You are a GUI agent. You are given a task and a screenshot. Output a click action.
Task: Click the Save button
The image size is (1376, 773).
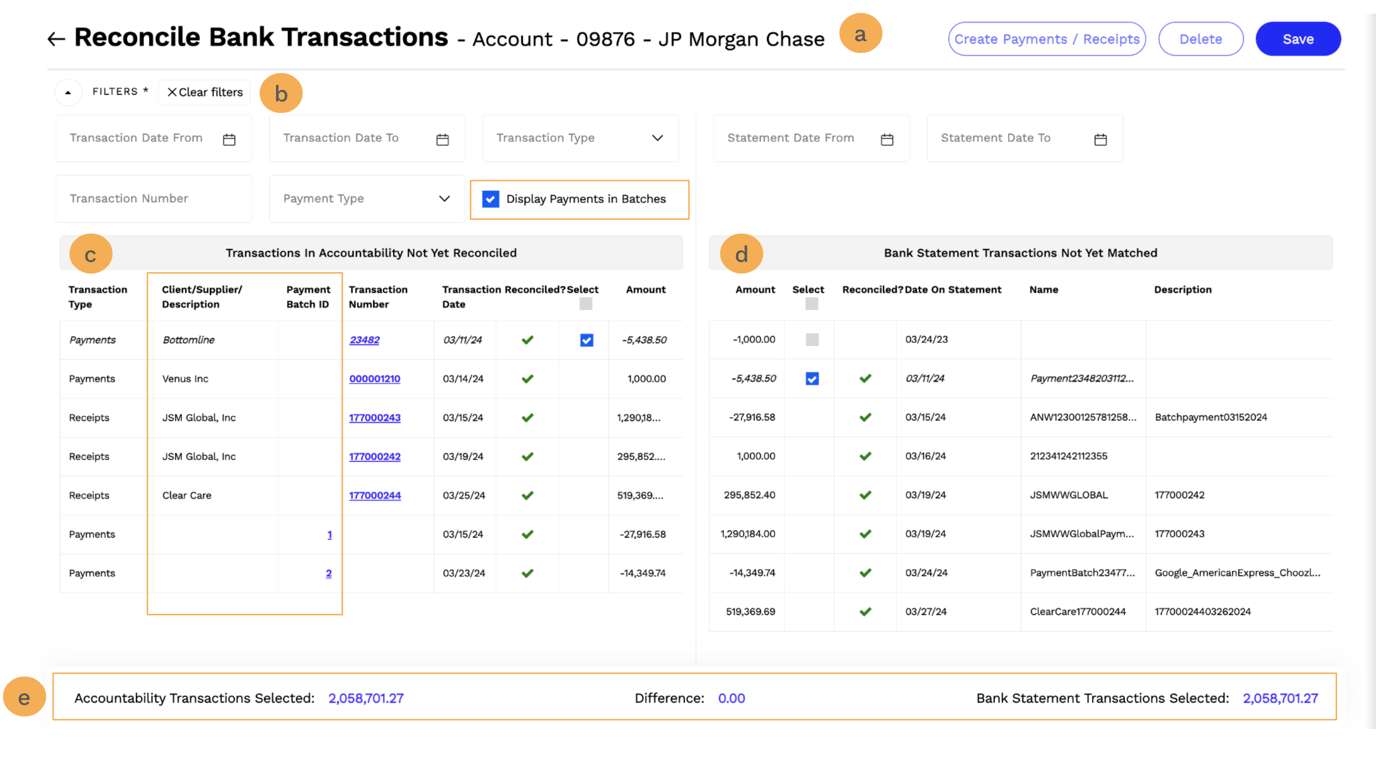point(1297,38)
